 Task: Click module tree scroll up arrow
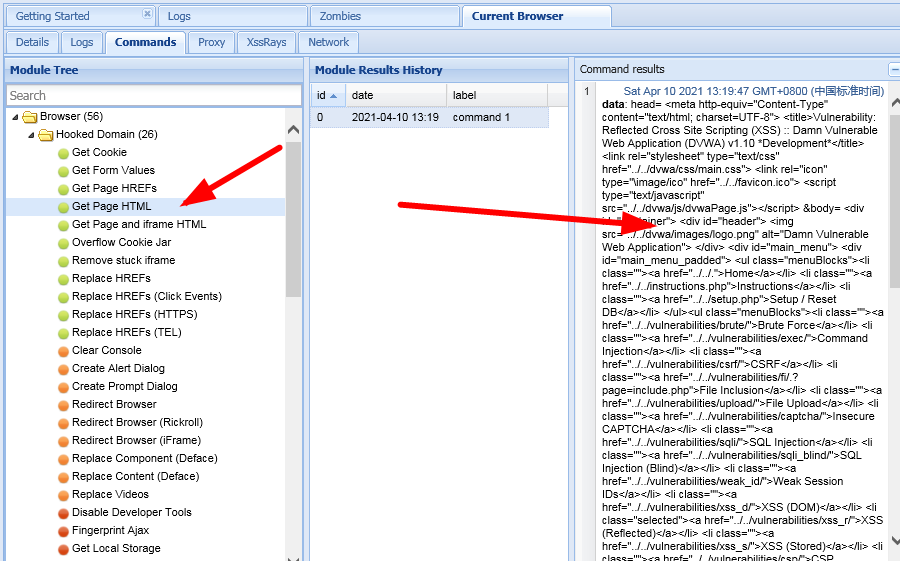tap(293, 130)
